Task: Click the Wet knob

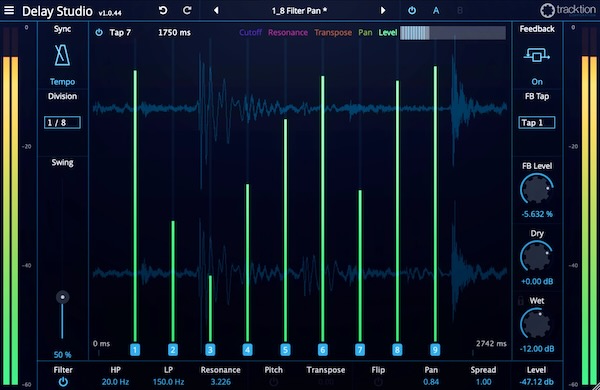Action: 536,324
